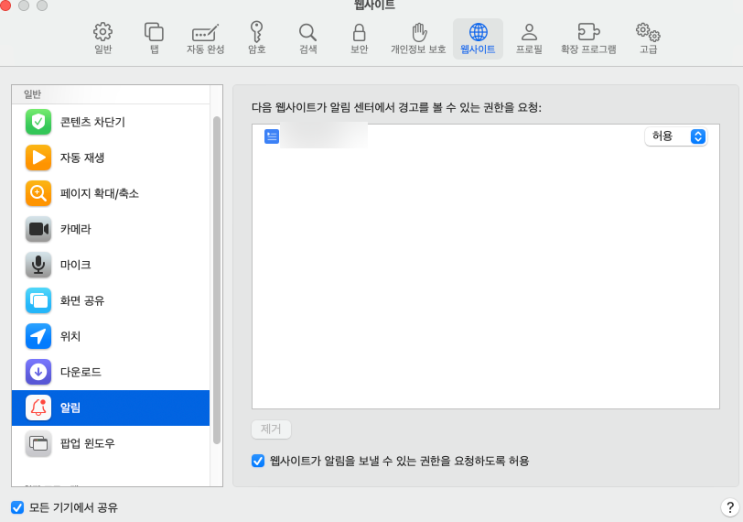Open the 프로필 (Profiles) tab

[529, 39]
